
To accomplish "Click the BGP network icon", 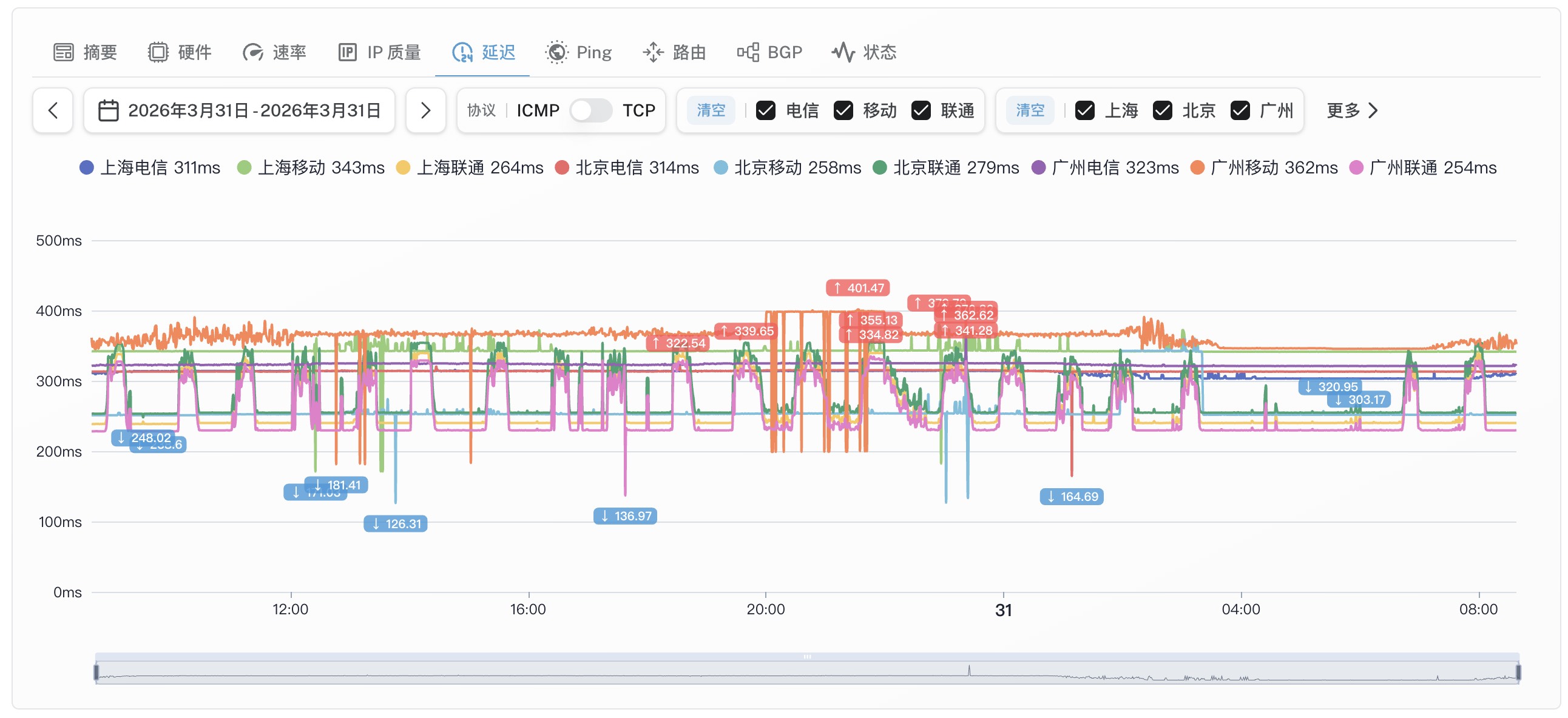I will [x=748, y=52].
